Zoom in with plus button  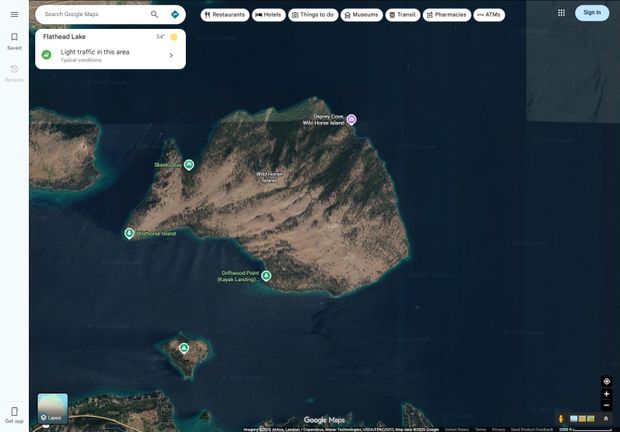click(x=607, y=394)
